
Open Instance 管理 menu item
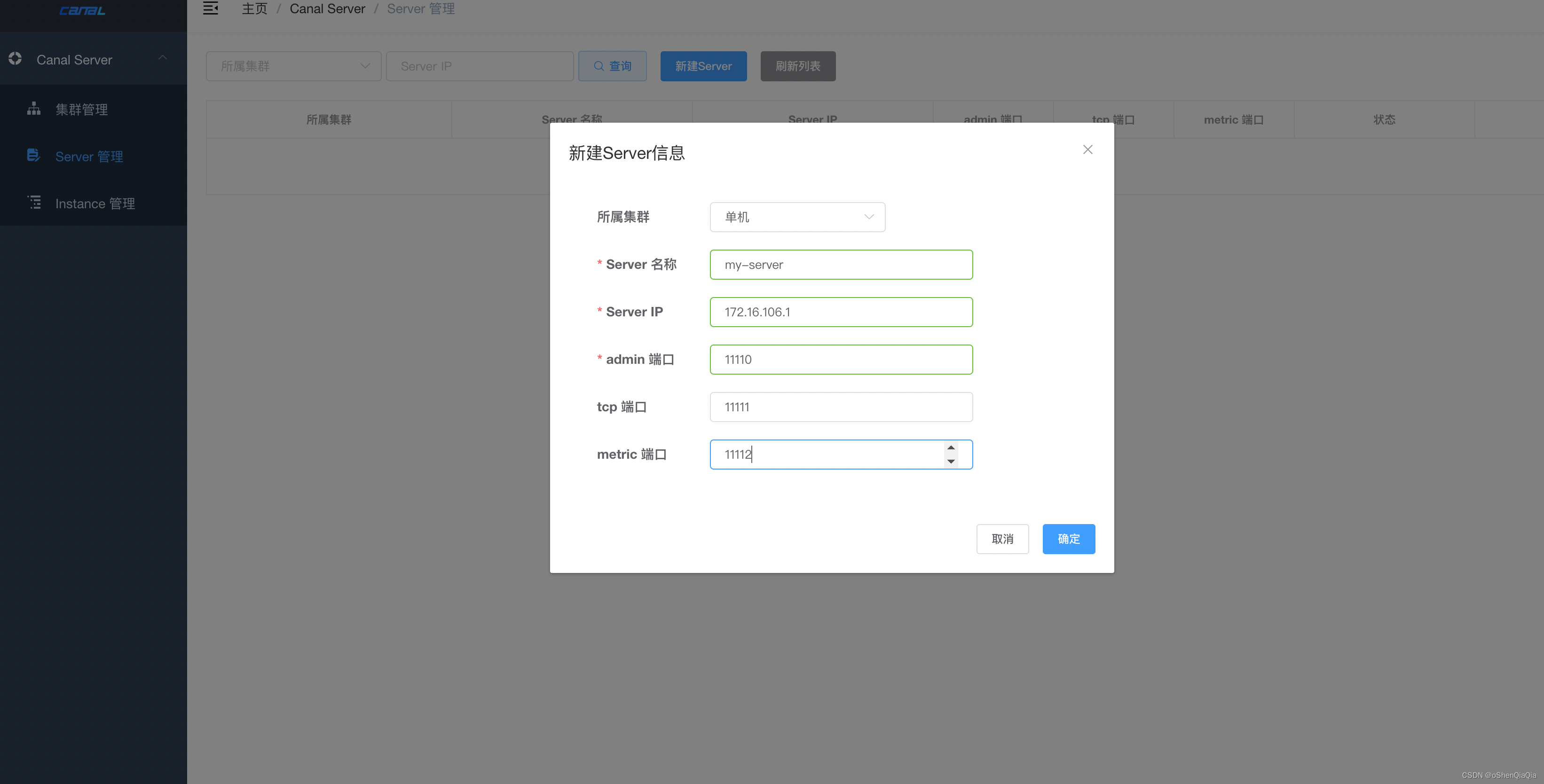pyautogui.click(x=95, y=203)
